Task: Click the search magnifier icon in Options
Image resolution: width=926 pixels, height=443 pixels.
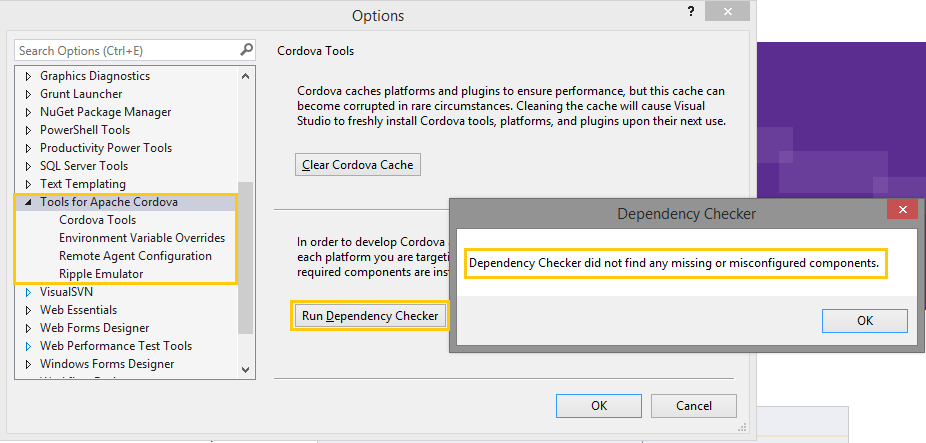Action: tap(247, 49)
